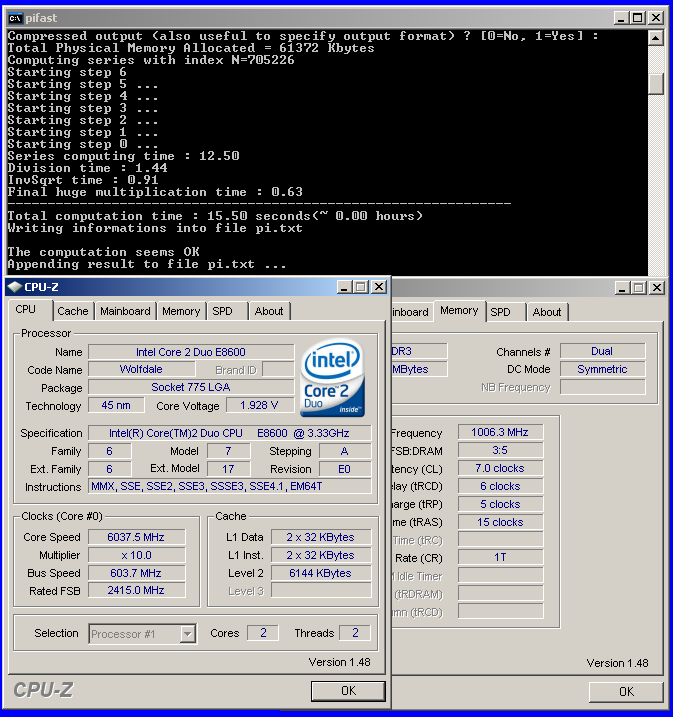Click the pifast console window icon
Screen dimensions: 673x717
[x=15, y=18]
